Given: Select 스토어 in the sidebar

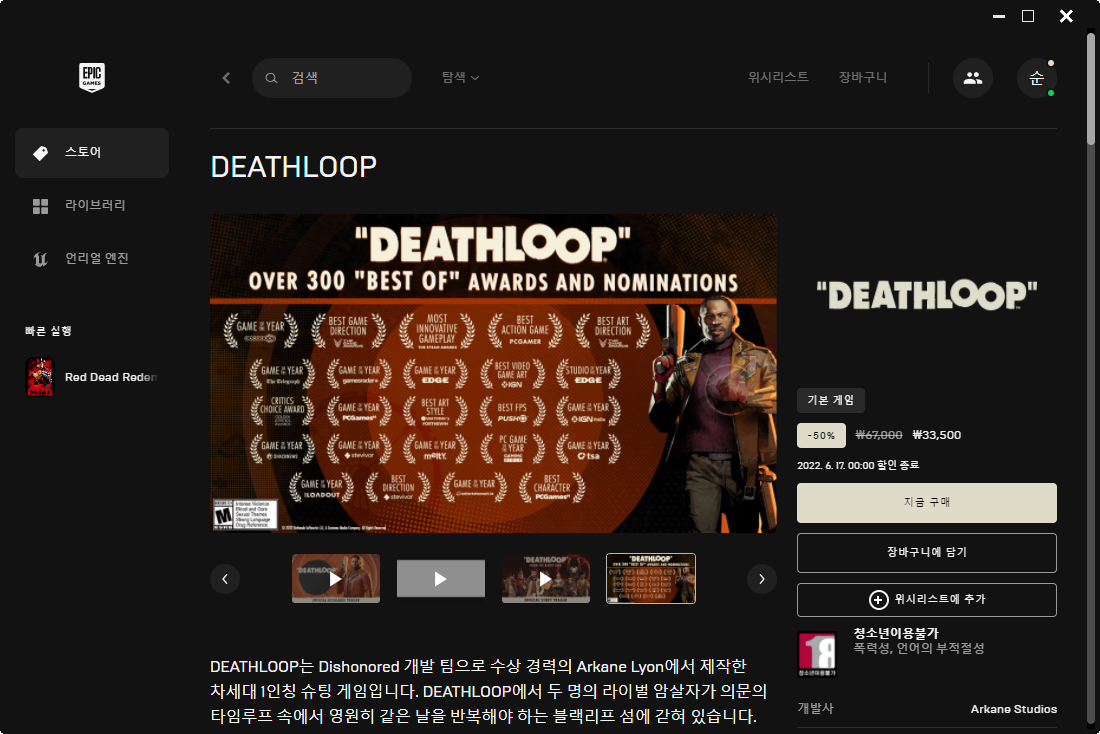Looking at the screenshot, I should click(92, 152).
